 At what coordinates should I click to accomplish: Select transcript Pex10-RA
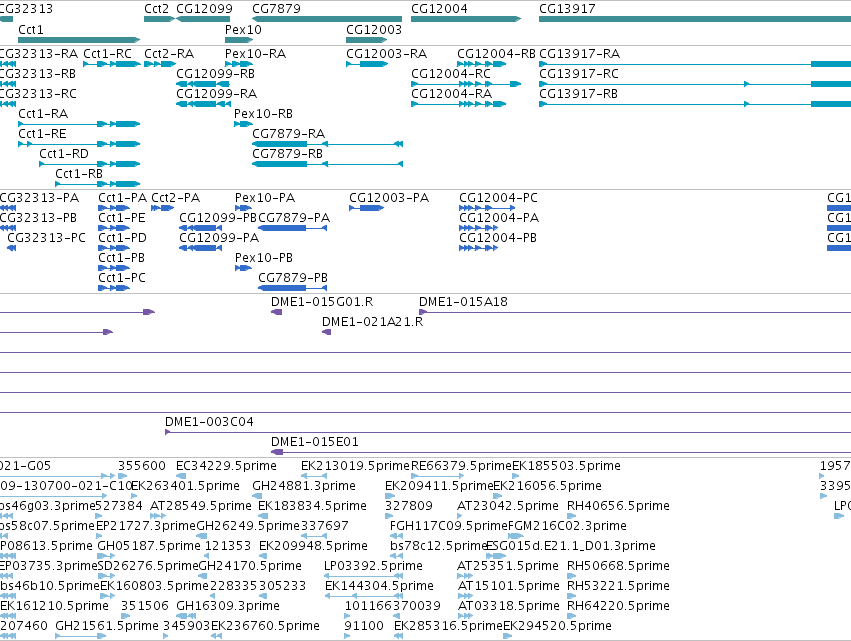[239, 64]
